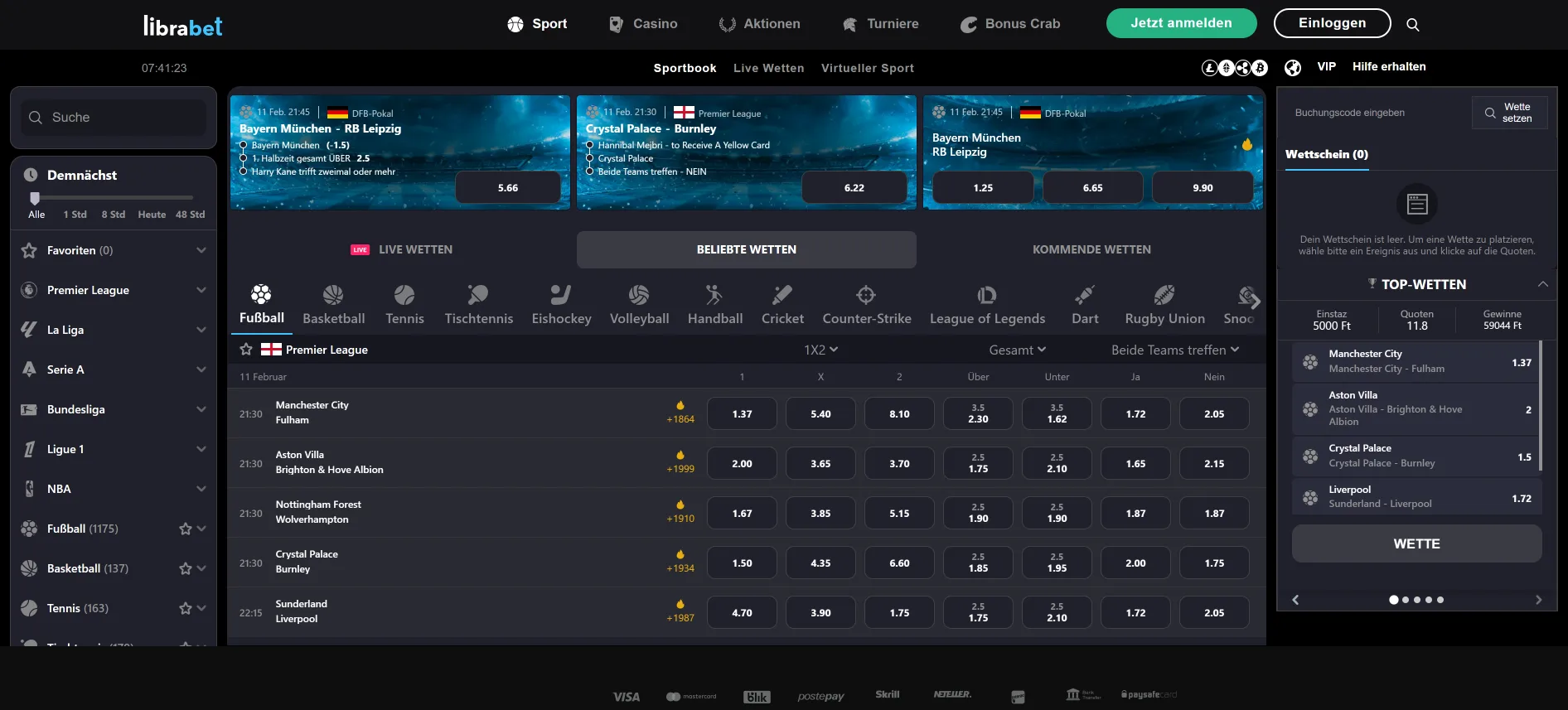Switch to Virtueller Sport tab
The width and height of the screenshot is (1568, 710).
pyautogui.click(x=867, y=68)
